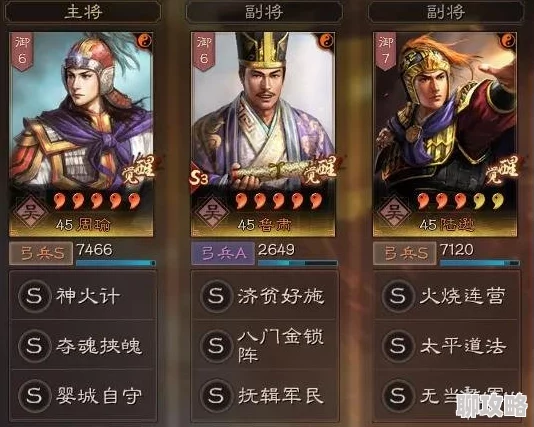The image size is (534, 427).
Task: Open the 火烧连营 skill entry
Action: click(x=446, y=296)
